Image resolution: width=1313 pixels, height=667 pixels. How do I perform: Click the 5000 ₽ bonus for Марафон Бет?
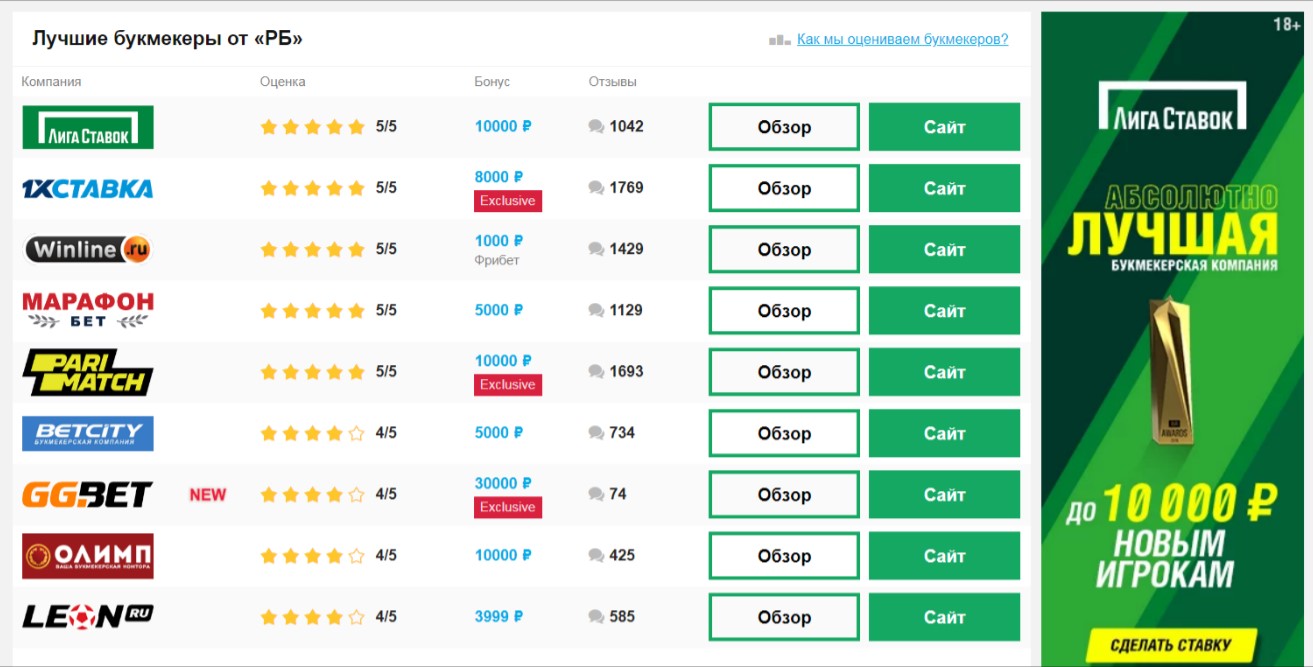[x=499, y=311]
